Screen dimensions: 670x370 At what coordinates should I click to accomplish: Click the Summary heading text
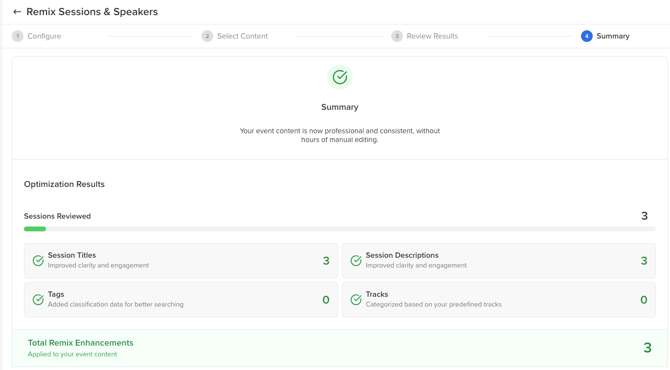pyautogui.click(x=340, y=107)
